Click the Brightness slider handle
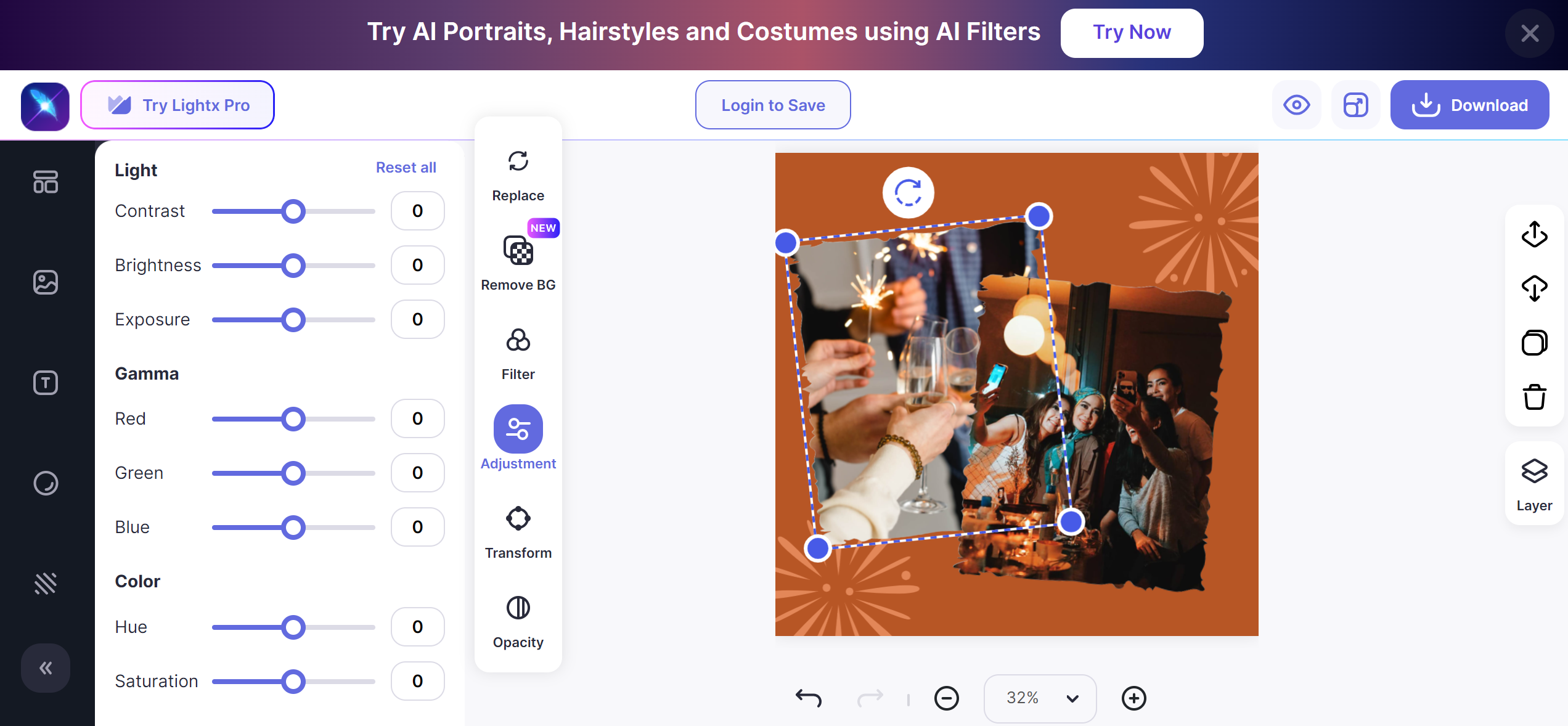Viewport: 1568px width, 726px height. pos(293,266)
